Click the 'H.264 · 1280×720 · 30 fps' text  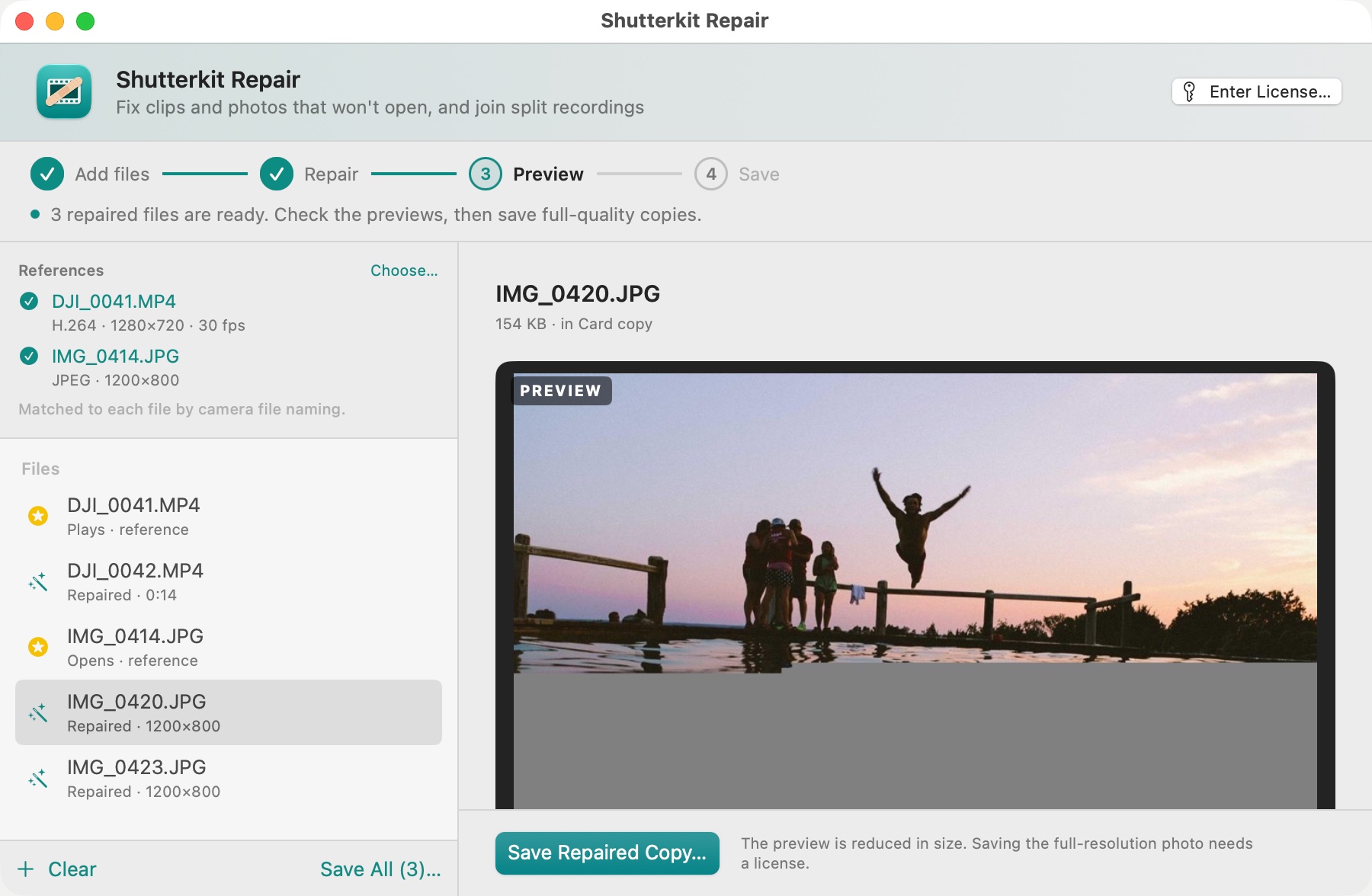click(x=149, y=325)
